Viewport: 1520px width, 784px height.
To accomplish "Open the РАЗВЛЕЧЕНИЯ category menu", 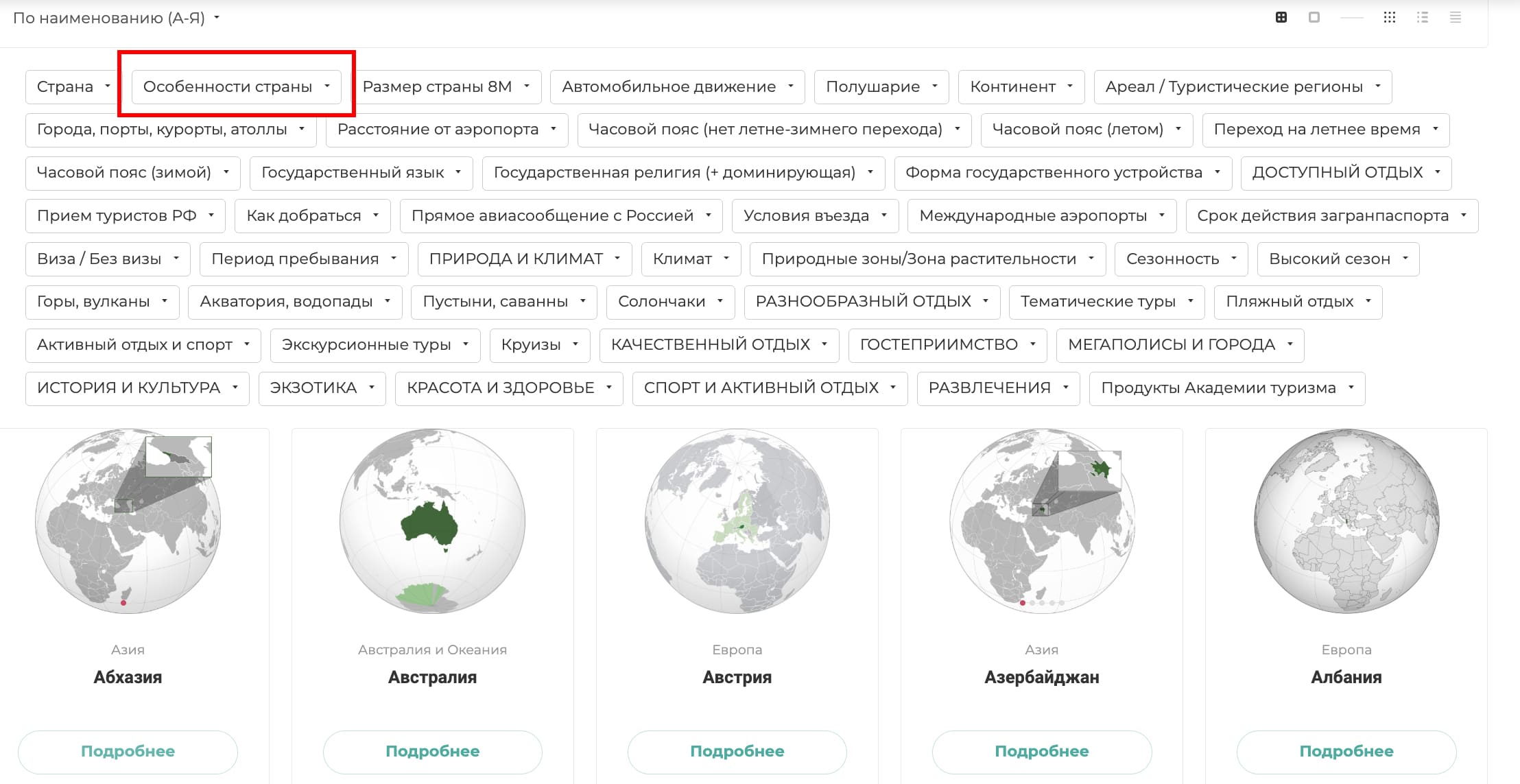I will click(x=998, y=388).
